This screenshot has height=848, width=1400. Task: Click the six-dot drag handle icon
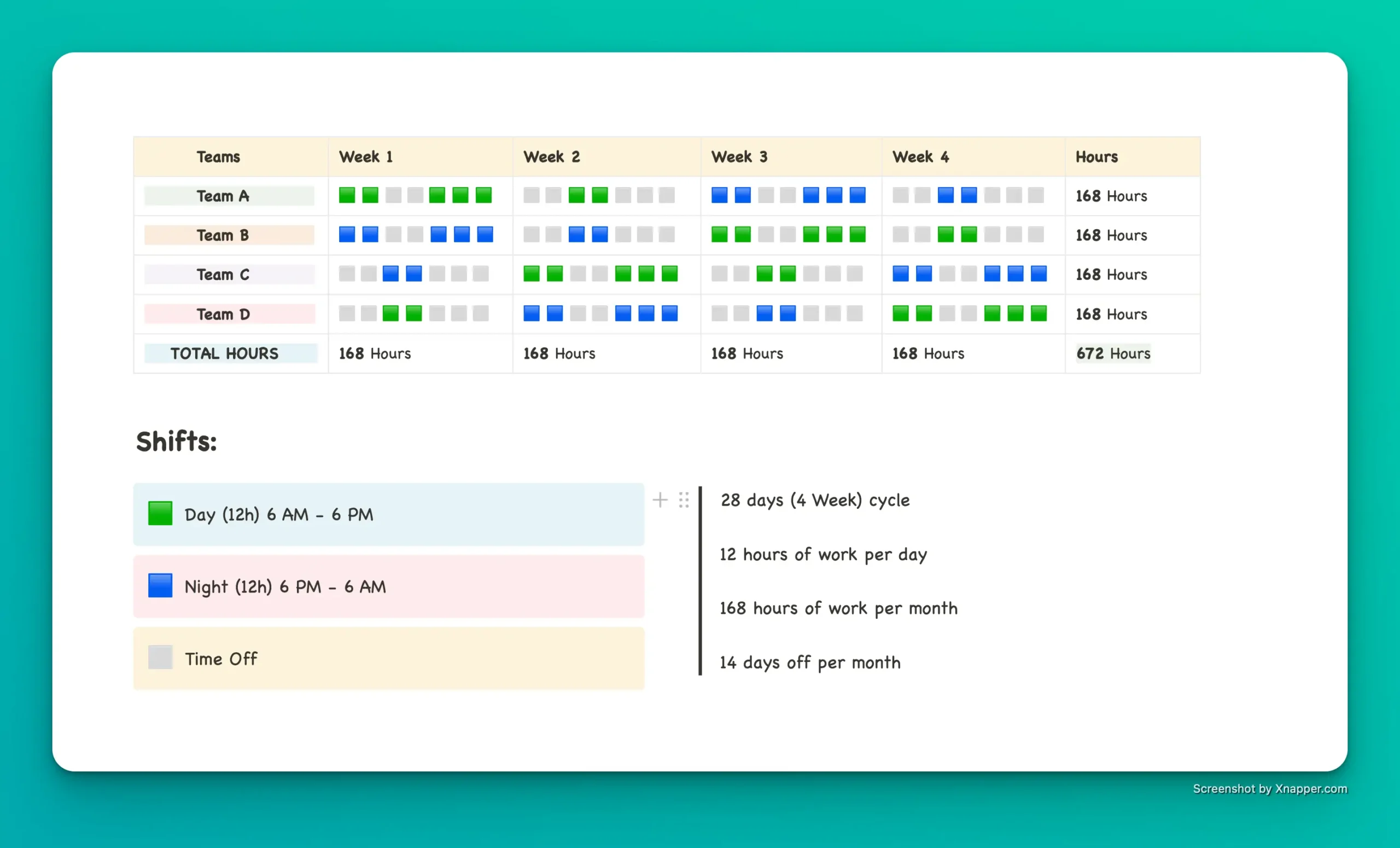tap(684, 499)
